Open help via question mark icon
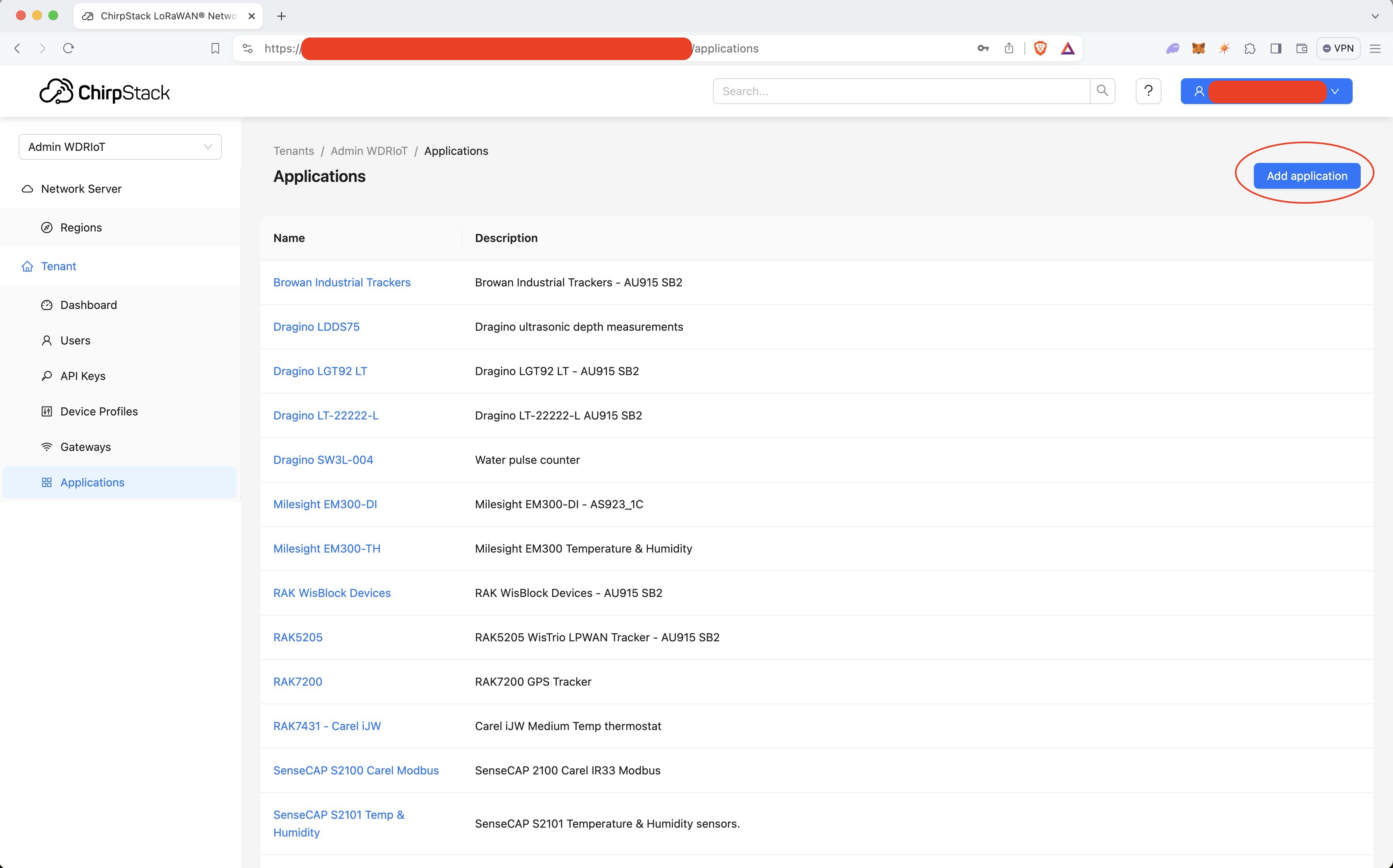Viewport: 1393px width, 868px height. pos(1148,91)
